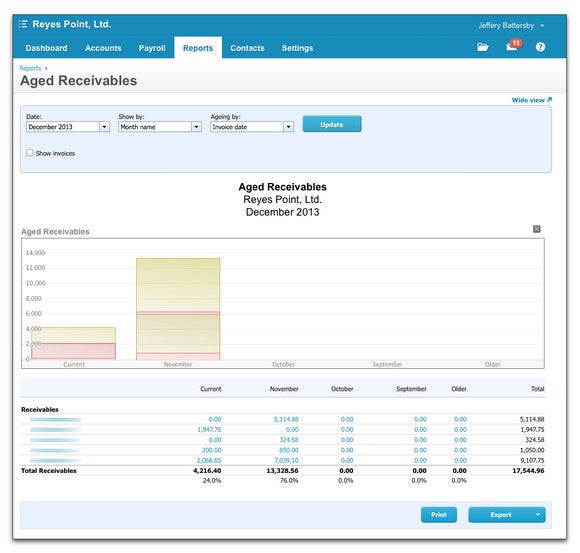Enable the Show invoices checkbox
The width and height of the screenshot is (580, 553).
click(x=30, y=153)
